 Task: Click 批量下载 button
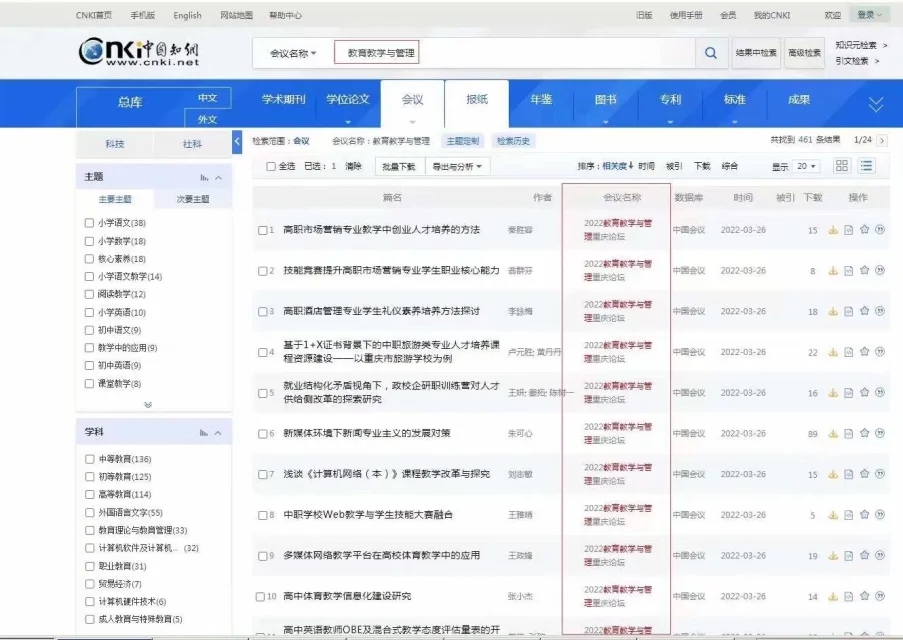pos(399,166)
